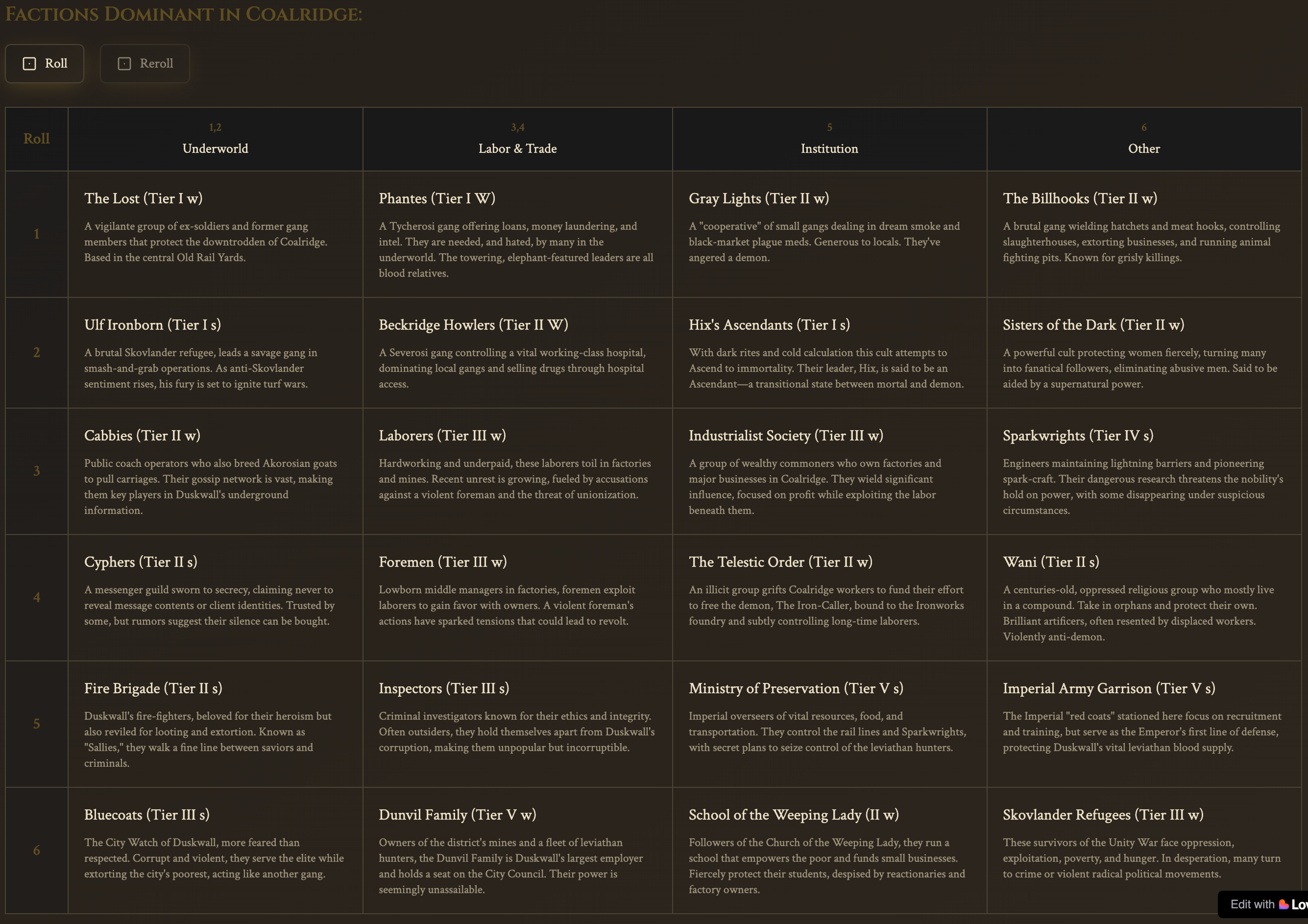Image resolution: width=1308 pixels, height=924 pixels.
Task: Click Factions Dominant in Coalridge heading
Action: [183, 14]
